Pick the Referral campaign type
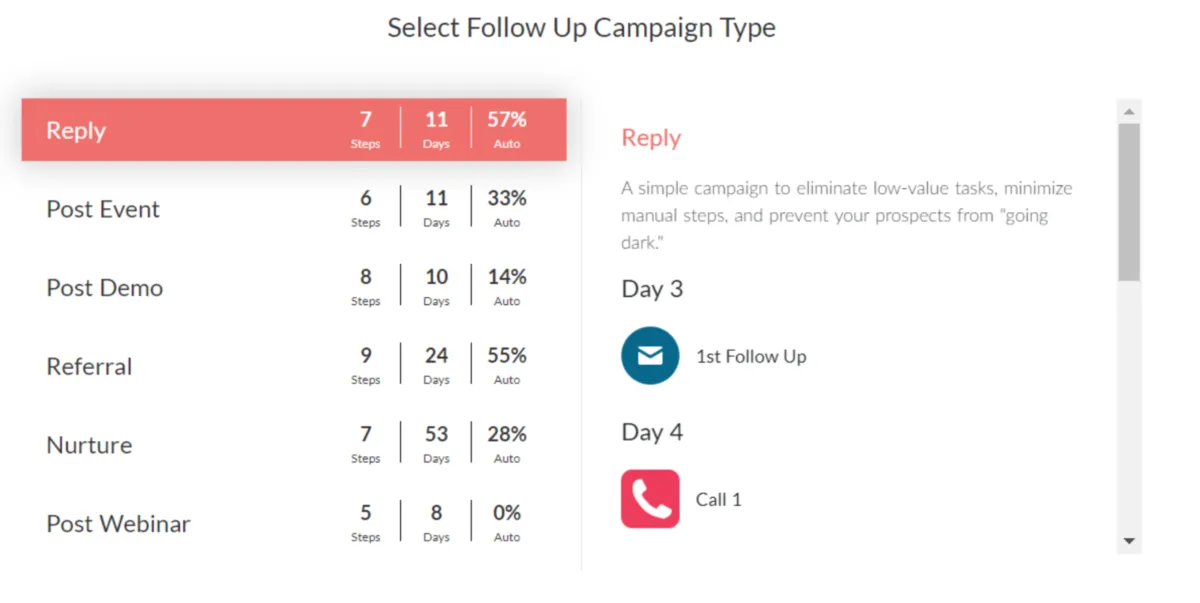The width and height of the screenshot is (1200, 603). (x=89, y=366)
